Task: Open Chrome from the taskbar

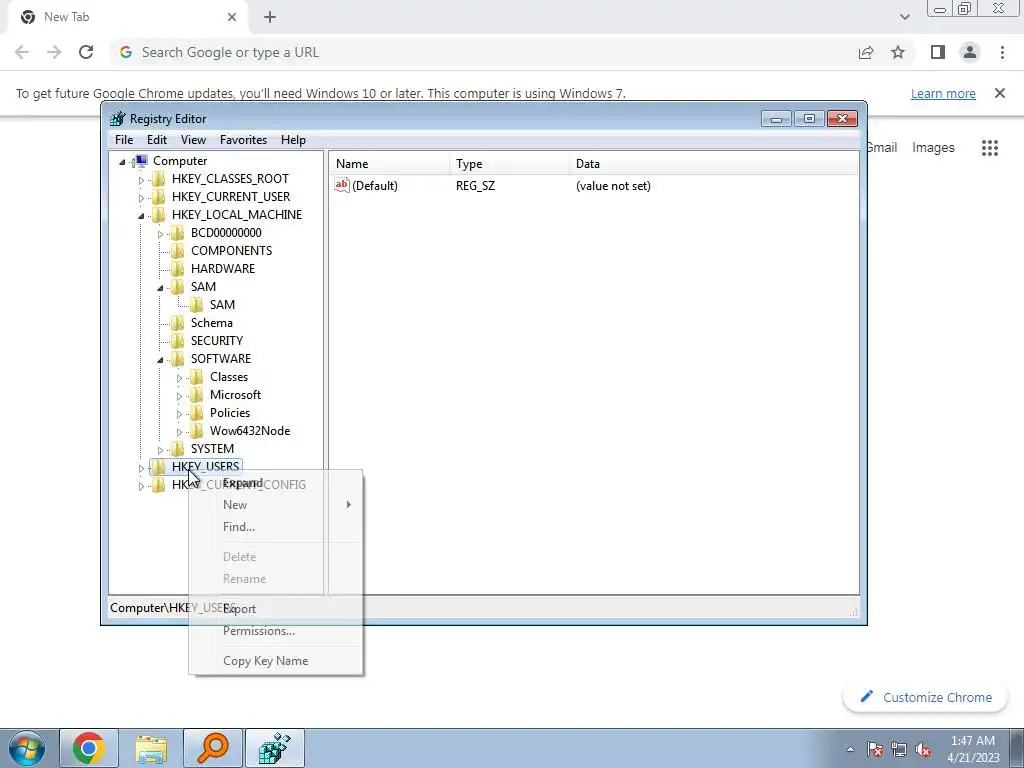Action: [89, 748]
